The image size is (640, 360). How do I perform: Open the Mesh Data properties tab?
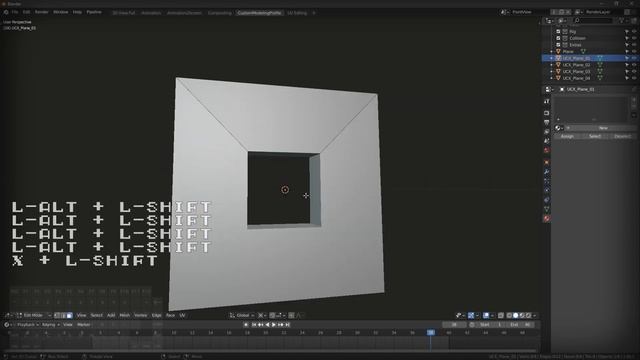[547, 209]
